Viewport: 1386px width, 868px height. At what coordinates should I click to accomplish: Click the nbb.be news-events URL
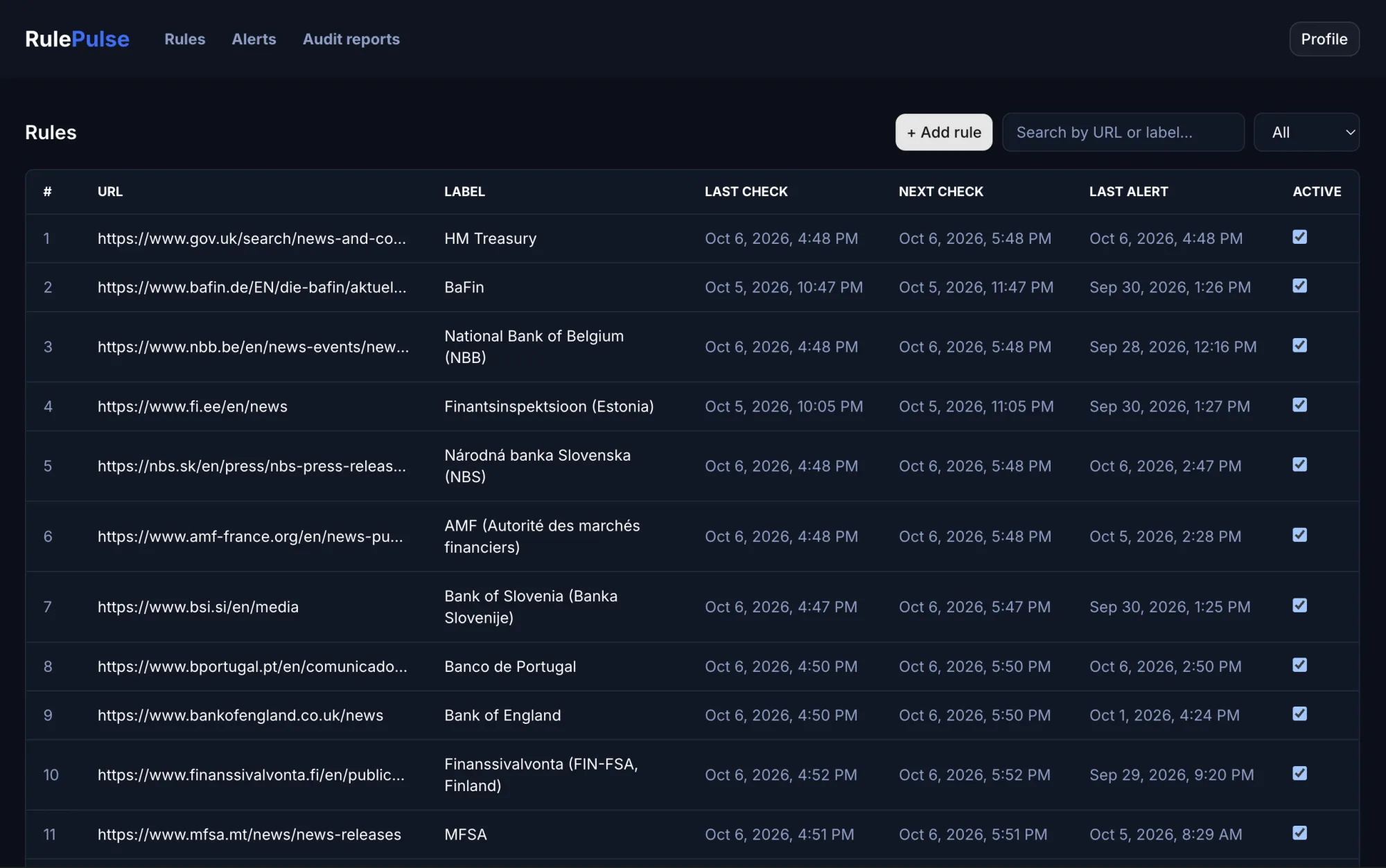pyautogui.click(x=253, y=346)
